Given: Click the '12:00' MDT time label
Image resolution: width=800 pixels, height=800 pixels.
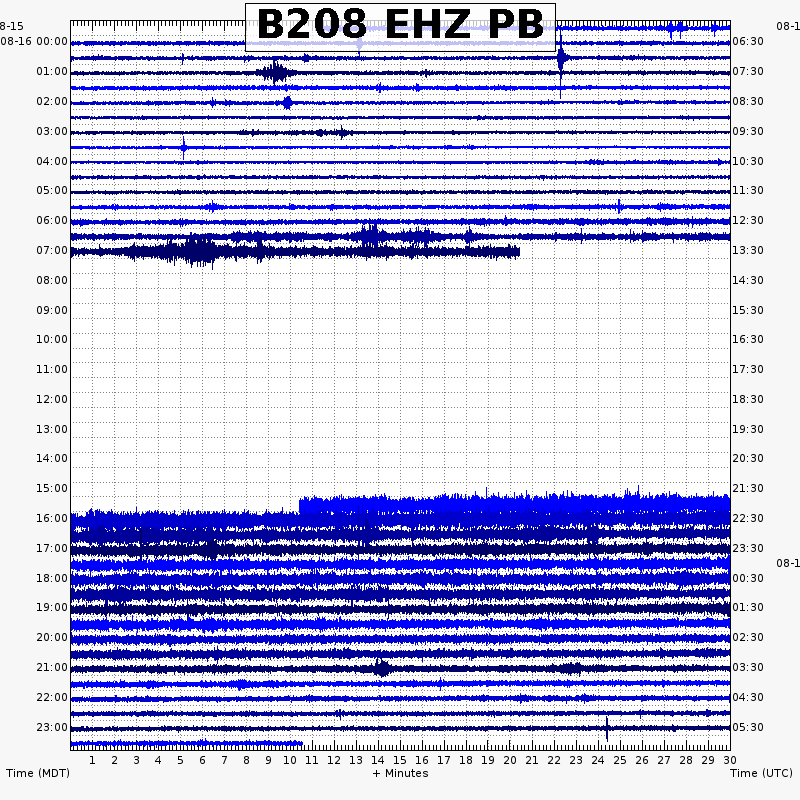Looking at the screenshot, I should [52, 399].
